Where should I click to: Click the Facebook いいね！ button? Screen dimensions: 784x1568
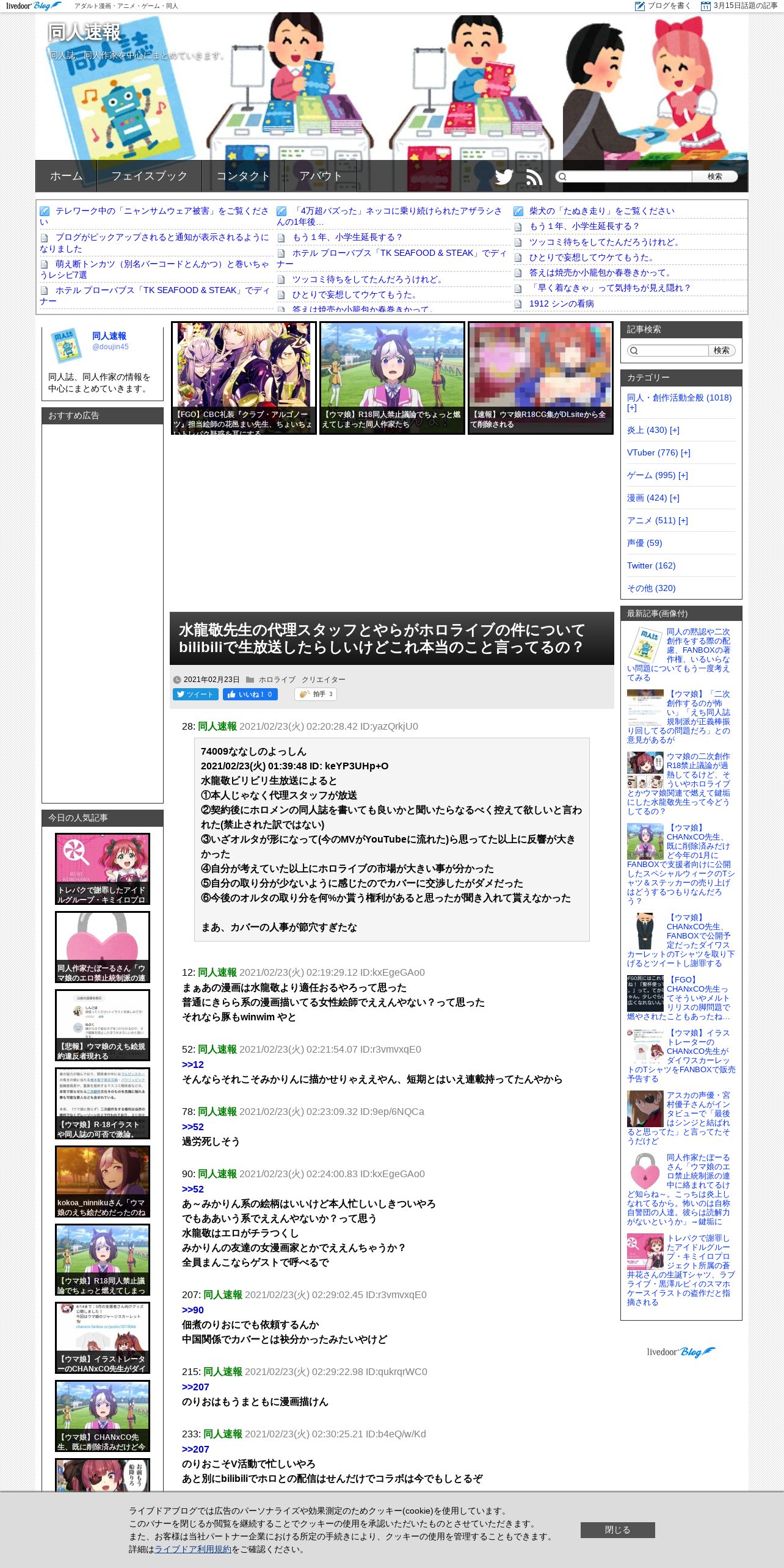[250, 694]
